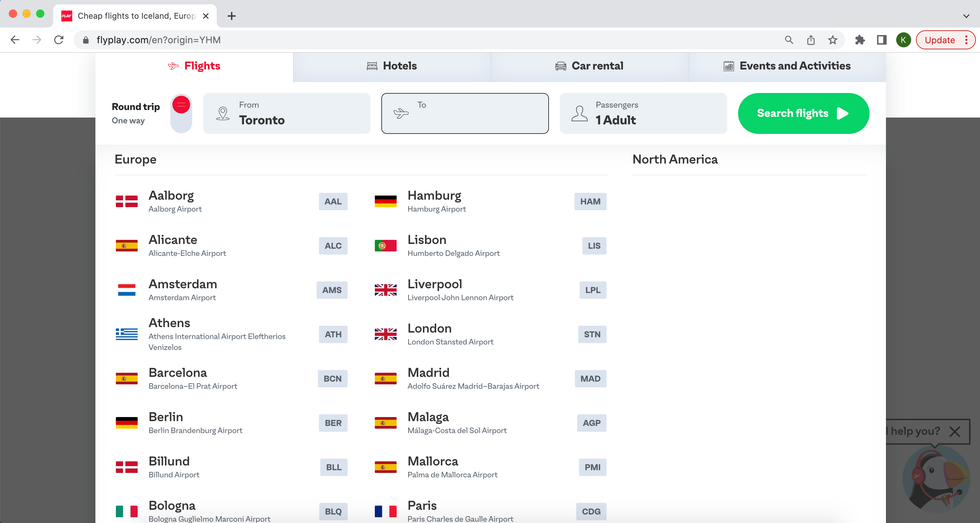Select Billund destination
This screenshot has height=523, width=980.
click(231, 467)
